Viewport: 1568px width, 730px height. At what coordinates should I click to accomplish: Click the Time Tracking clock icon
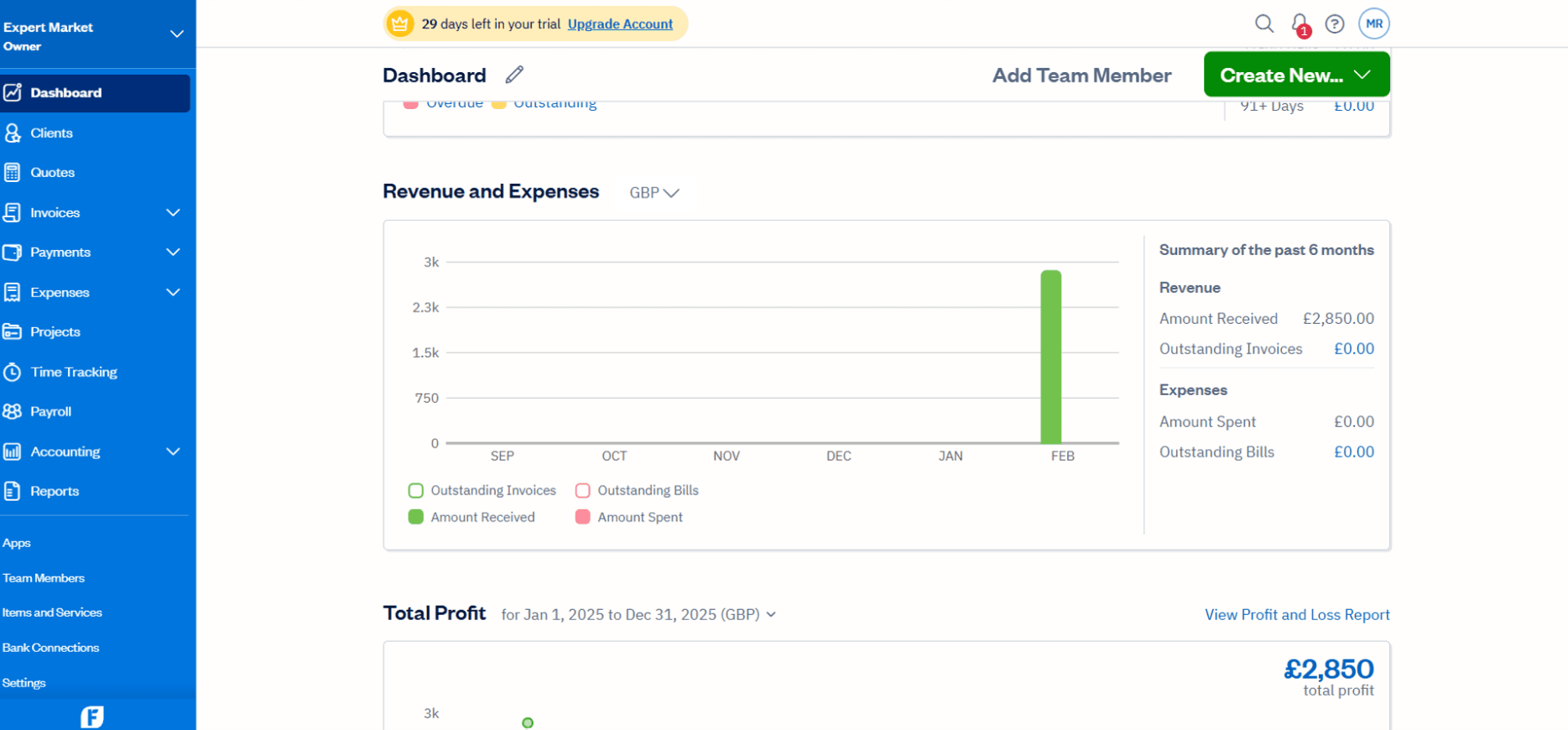pos(13,372)
